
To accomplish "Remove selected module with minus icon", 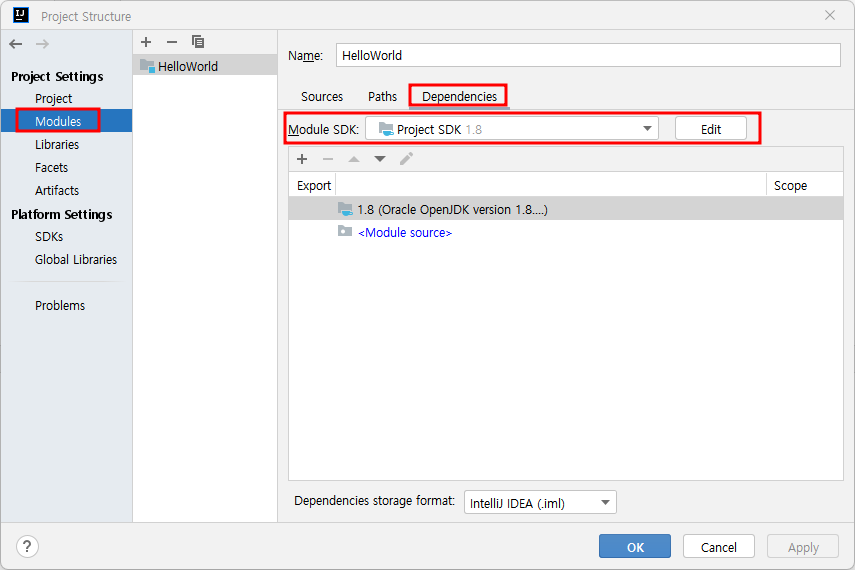I will pyautogui.click(x=172, y=42).
